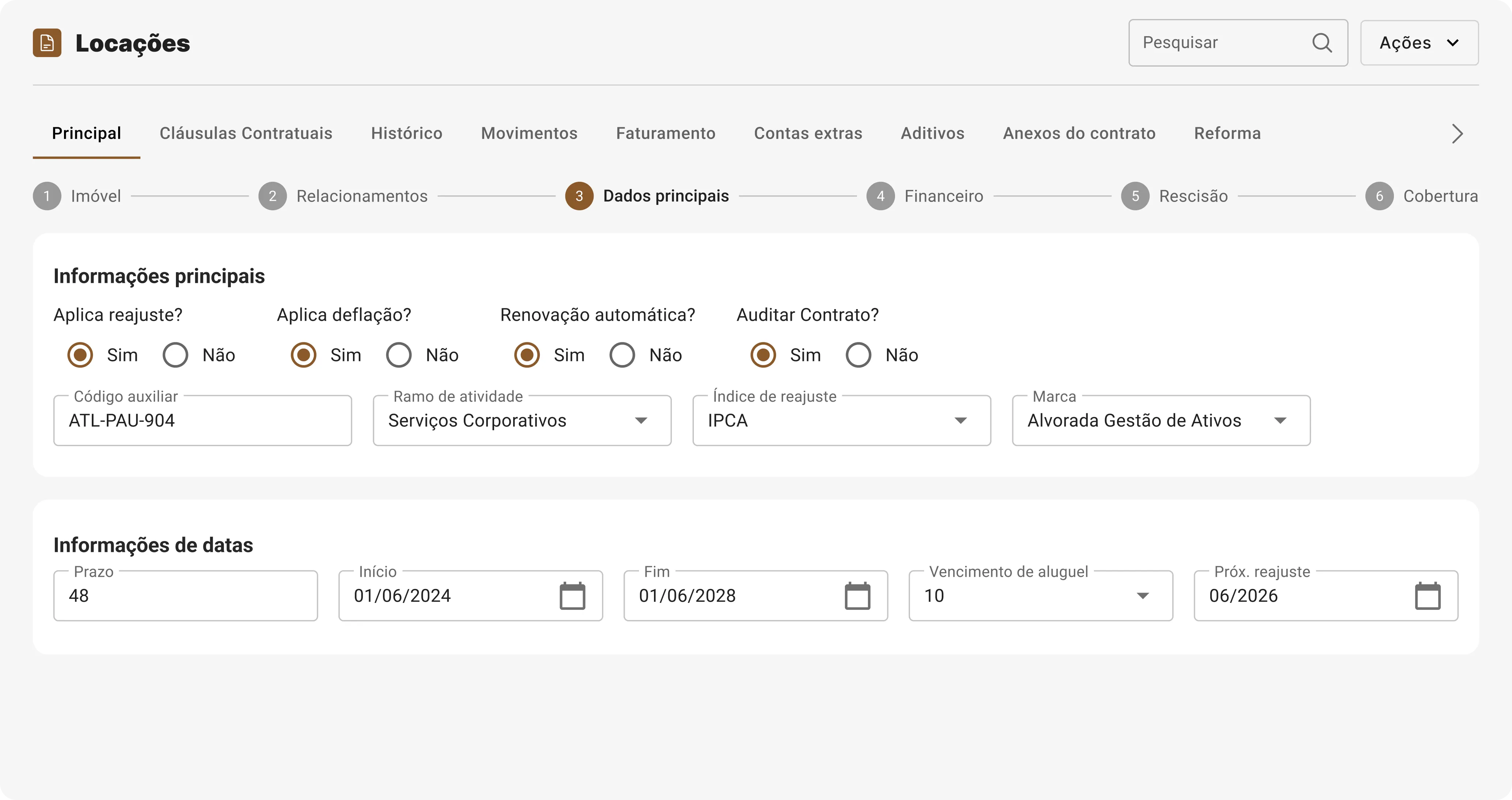1512x800 pixels.
Task: Select Sim for Renovação automática
Action: tap(527, 355)
